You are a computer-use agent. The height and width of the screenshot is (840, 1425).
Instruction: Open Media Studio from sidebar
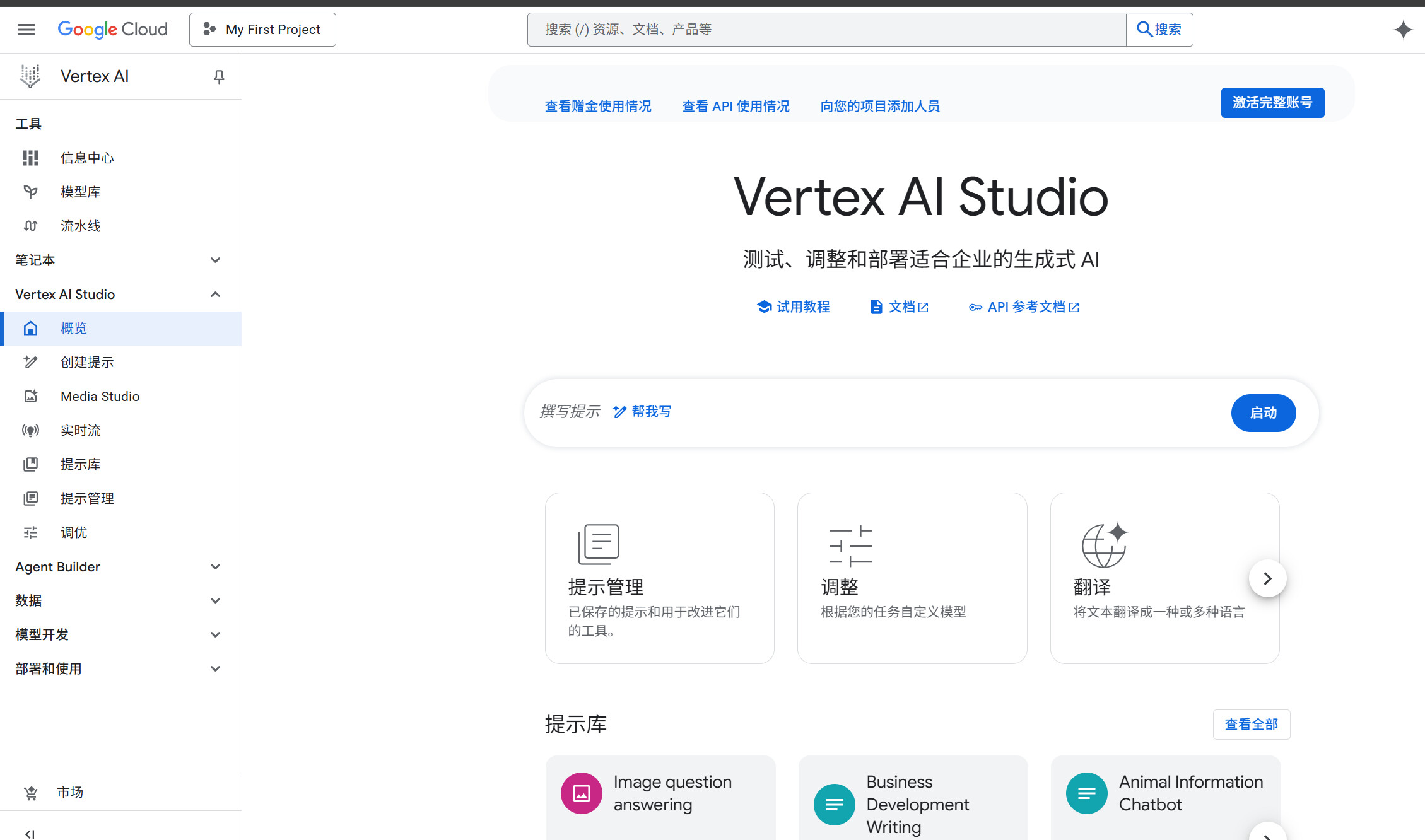click(100, 396)
